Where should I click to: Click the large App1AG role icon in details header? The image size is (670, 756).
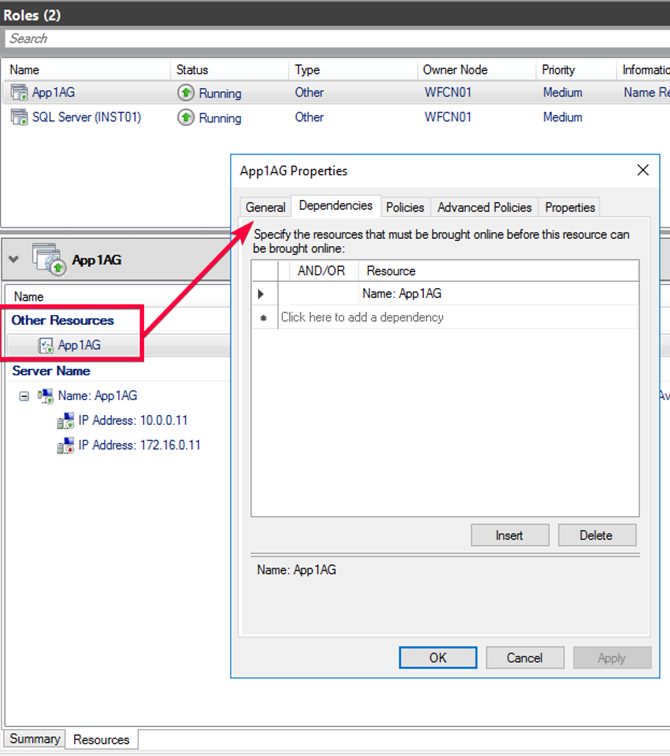49,259
